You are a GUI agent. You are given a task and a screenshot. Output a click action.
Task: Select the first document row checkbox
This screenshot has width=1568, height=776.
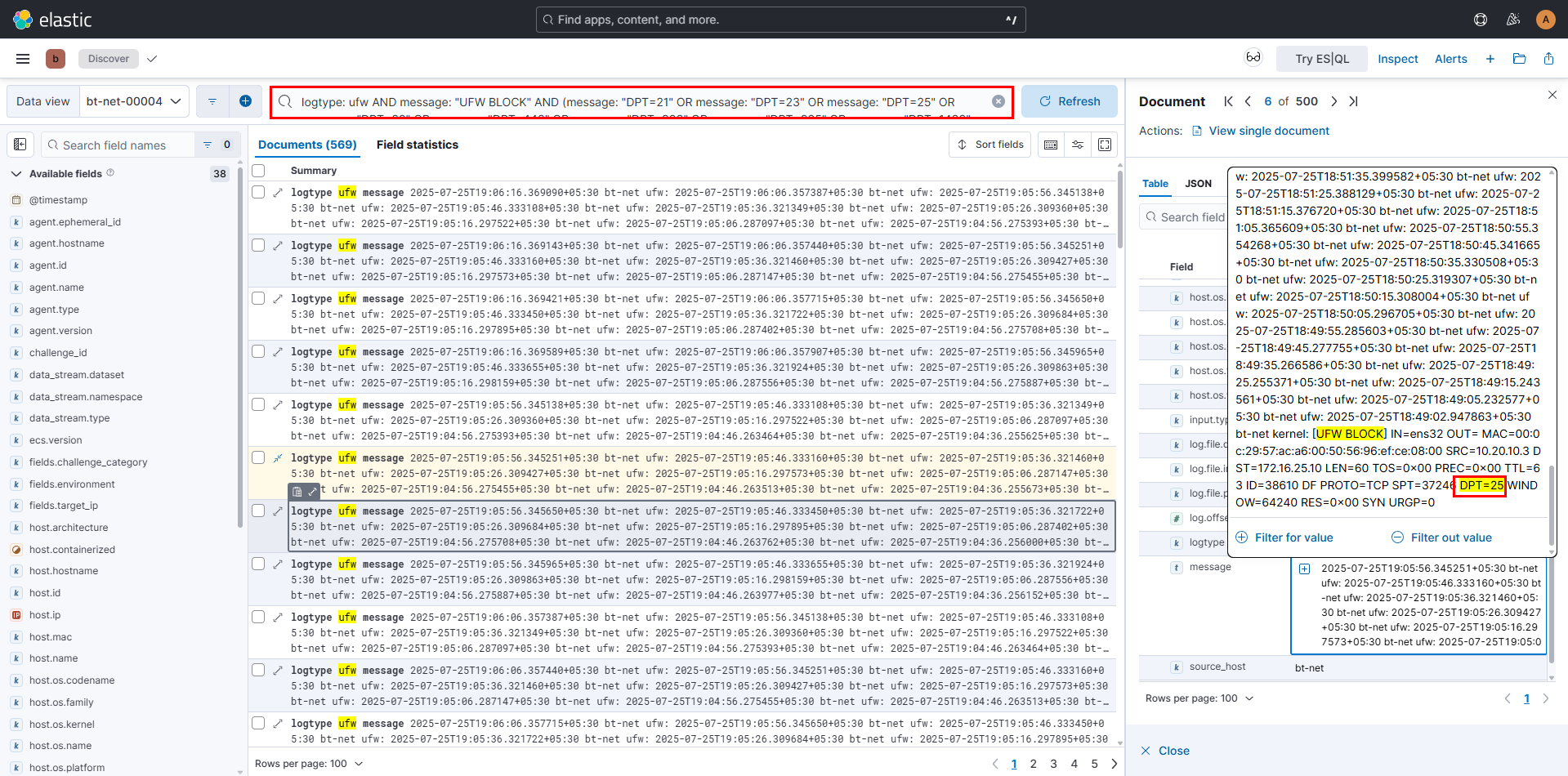tap(258, 192)
